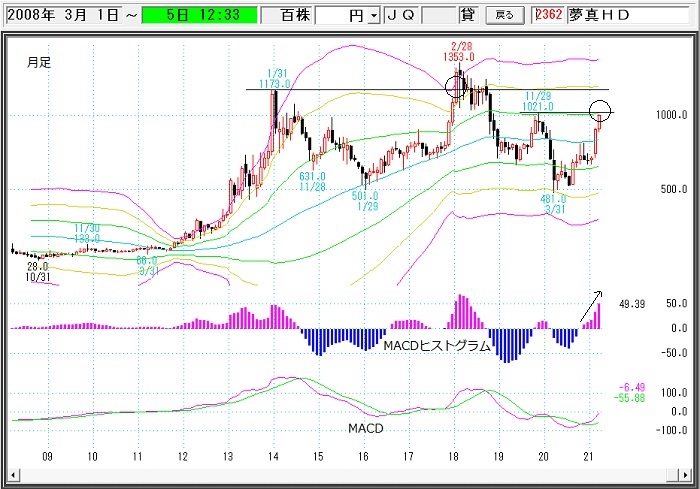700x489 pixels.
Task: Click the -55.88 signal value
Action: tap(629, 398)
